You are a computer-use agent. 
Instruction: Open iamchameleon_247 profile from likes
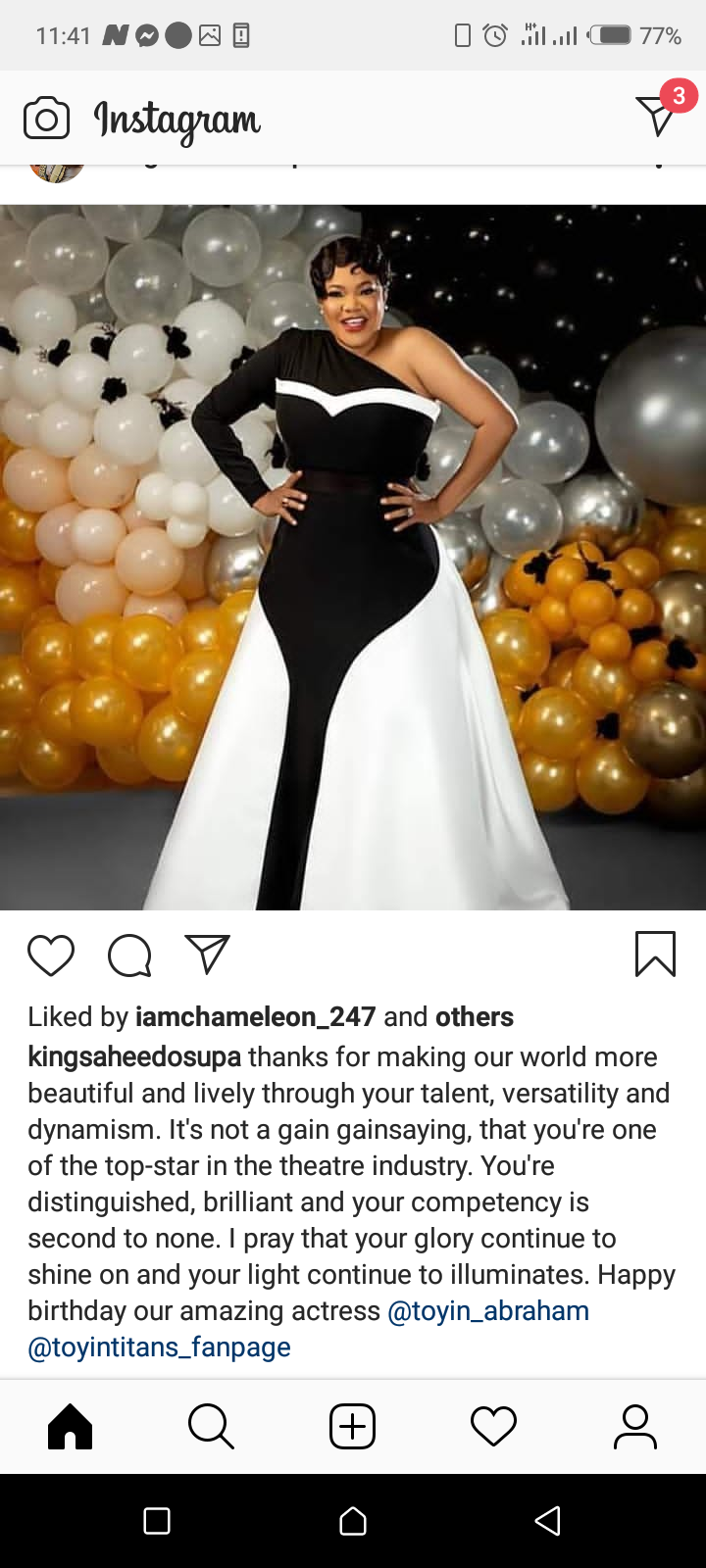256,1017
